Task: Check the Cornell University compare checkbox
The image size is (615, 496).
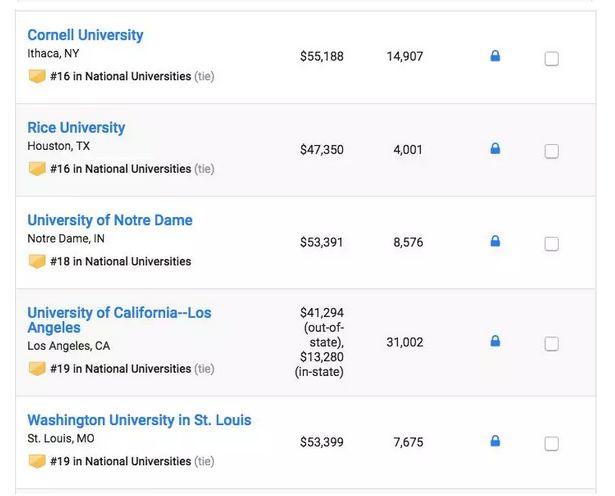Action: click(x=551, y=59)
